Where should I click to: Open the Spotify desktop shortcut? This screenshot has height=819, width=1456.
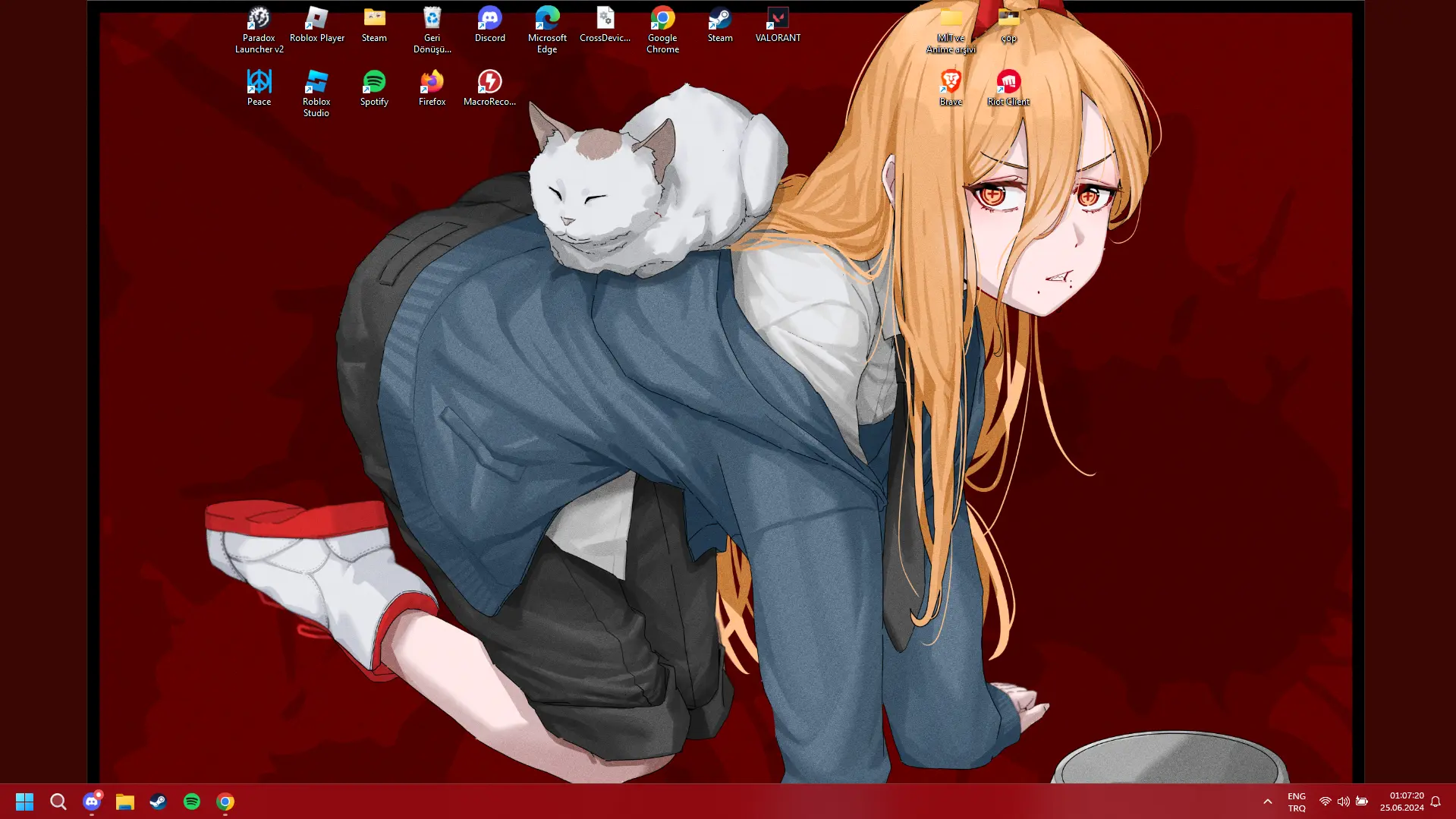pos(374,89)
